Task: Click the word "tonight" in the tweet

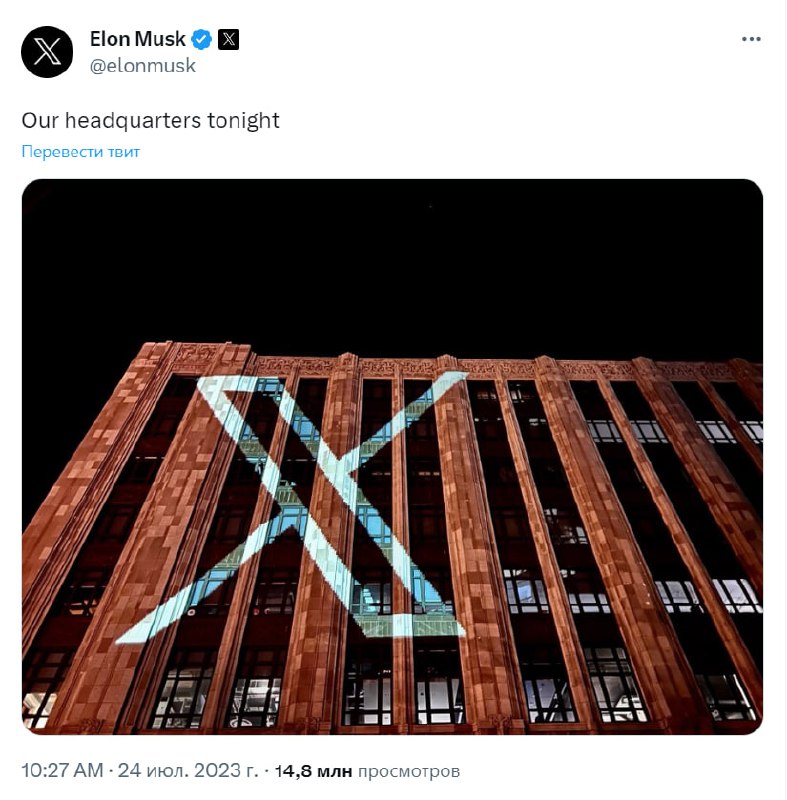Action: [243, 121]
